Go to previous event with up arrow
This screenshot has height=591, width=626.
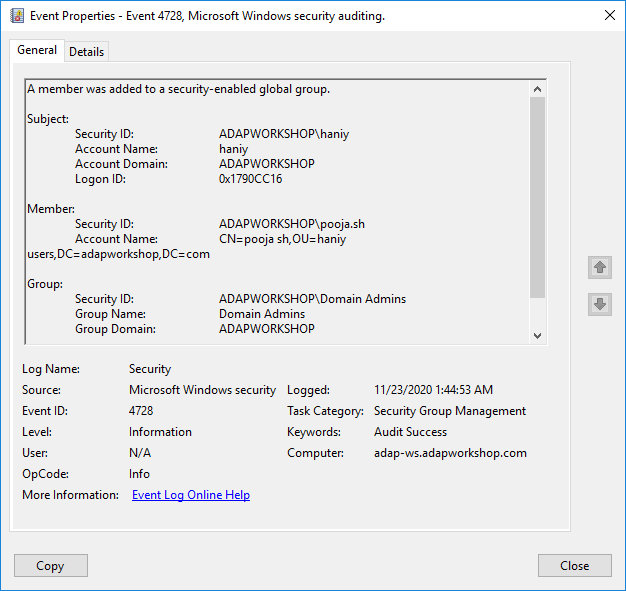pyautogui.click(x=600, y=267)
